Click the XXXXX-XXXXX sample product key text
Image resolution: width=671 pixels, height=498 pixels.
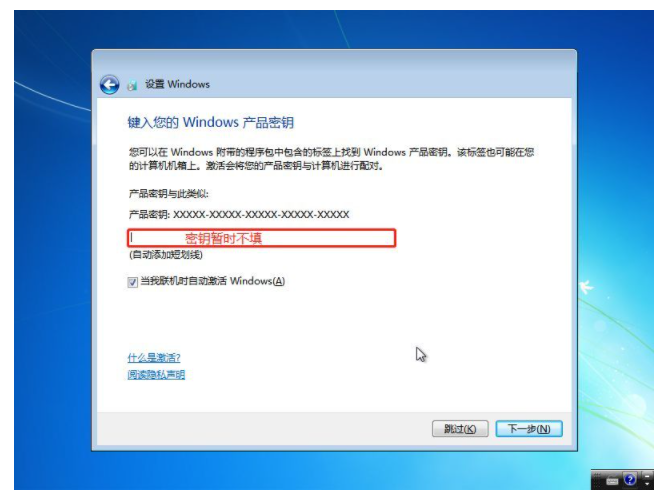261,214
